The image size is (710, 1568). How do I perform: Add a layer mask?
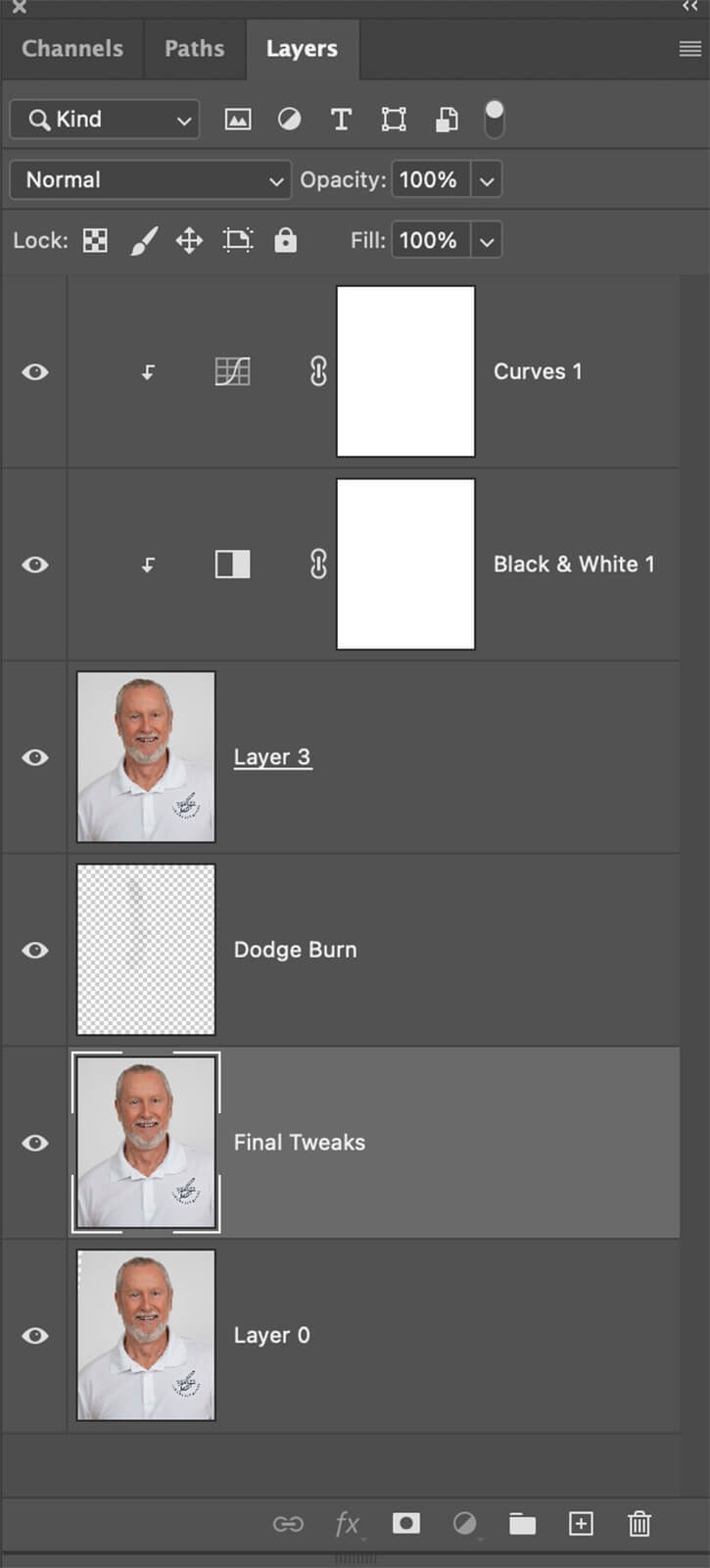click(x=405, y=1523)
